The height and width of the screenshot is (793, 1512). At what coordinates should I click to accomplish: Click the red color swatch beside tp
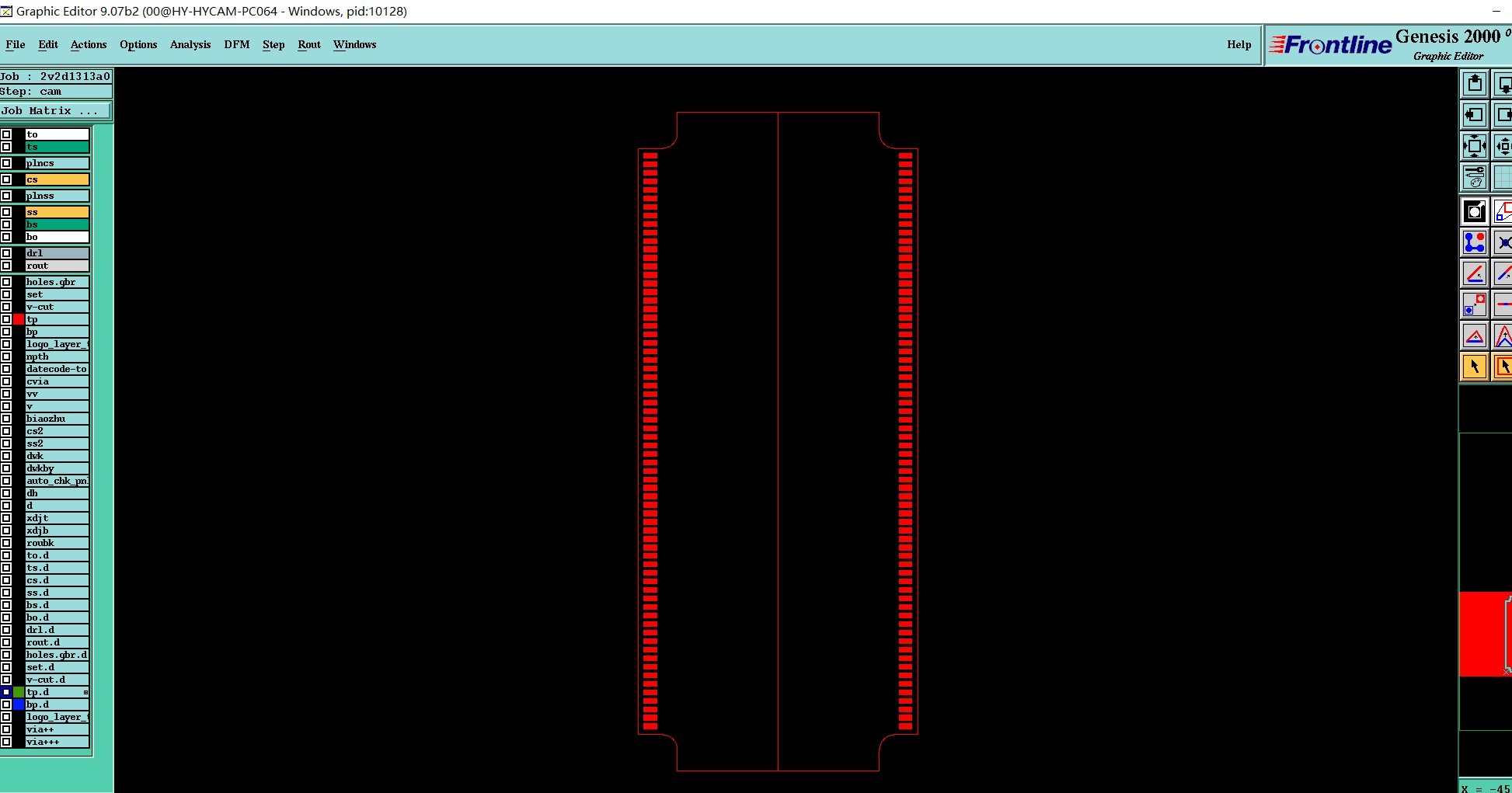click(x=19, y=319)
